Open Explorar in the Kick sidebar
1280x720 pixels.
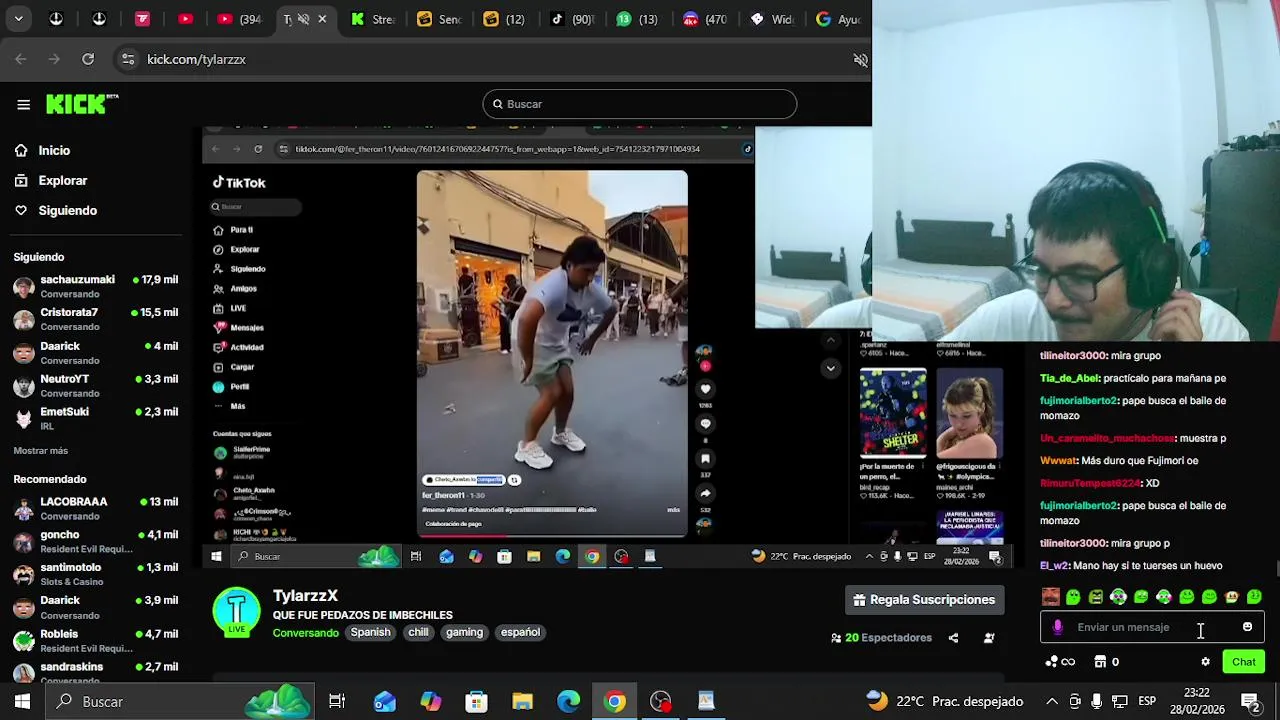pyautogui.click(x=62, y=181)
